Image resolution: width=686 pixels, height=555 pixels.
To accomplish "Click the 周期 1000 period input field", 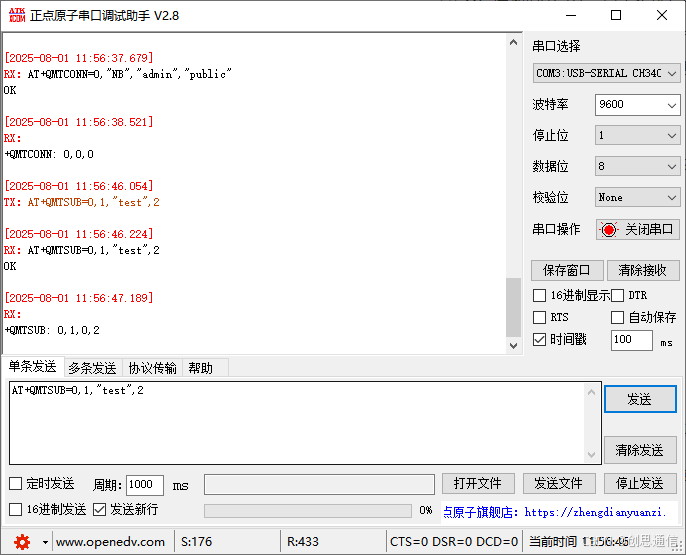I will [x=145, y=485].
